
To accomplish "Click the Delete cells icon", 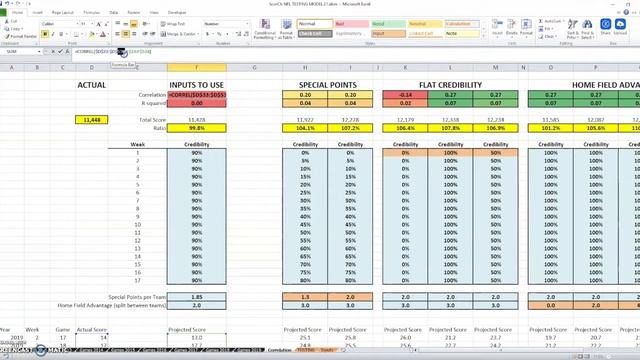I will [511, 28].
